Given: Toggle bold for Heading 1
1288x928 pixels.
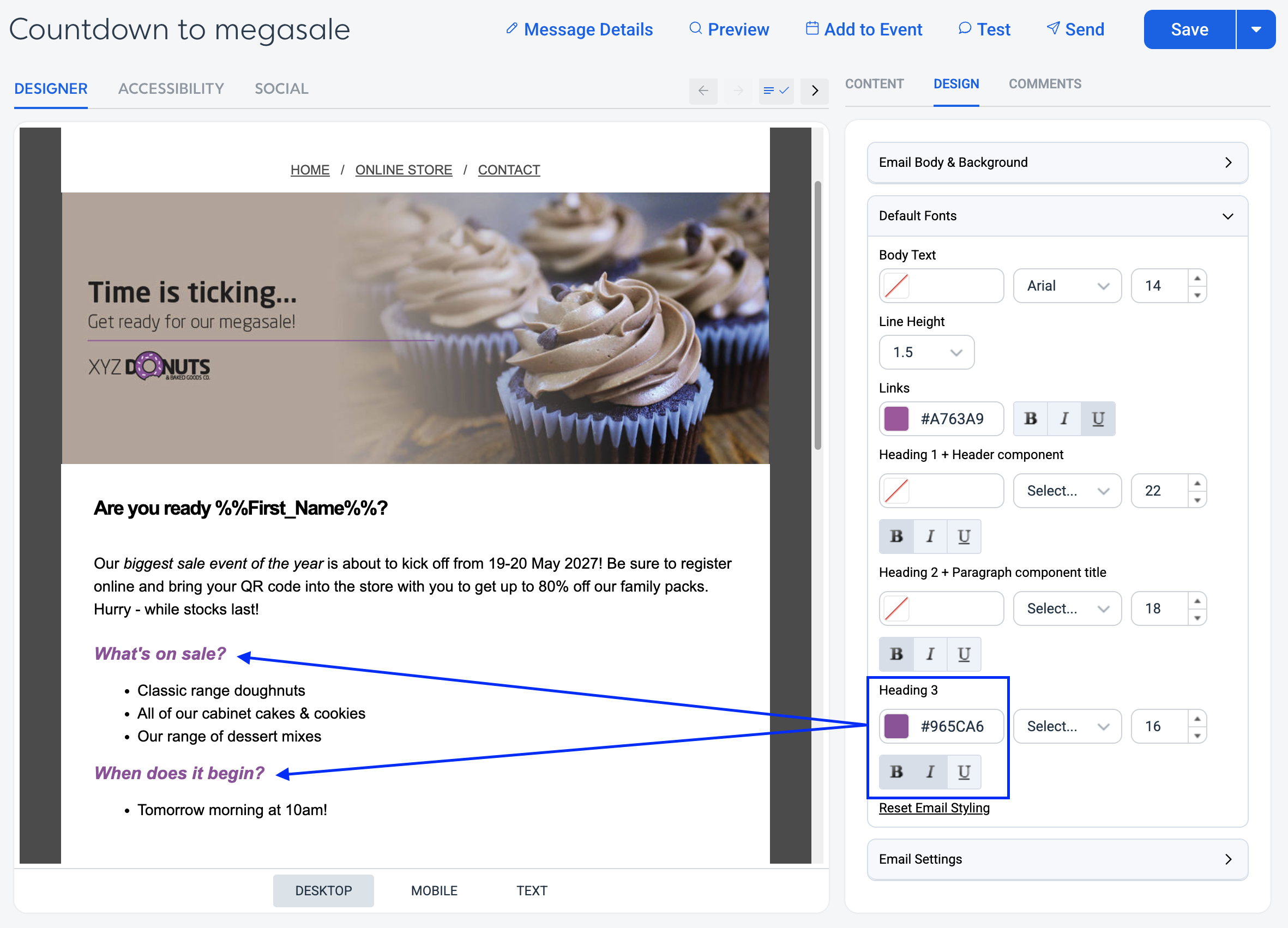Looking at the screenshot, I should click(896, 536).
